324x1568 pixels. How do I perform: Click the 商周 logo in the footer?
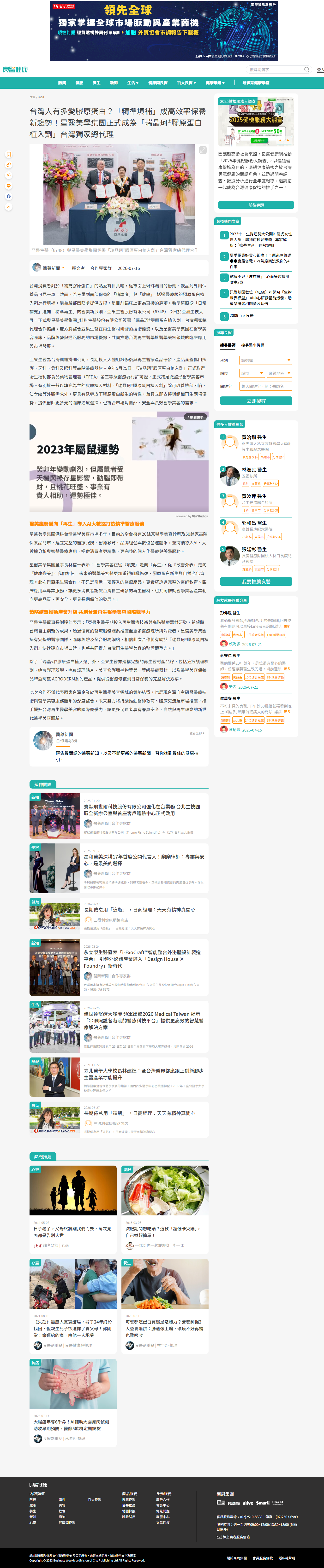click(221, 1502)
